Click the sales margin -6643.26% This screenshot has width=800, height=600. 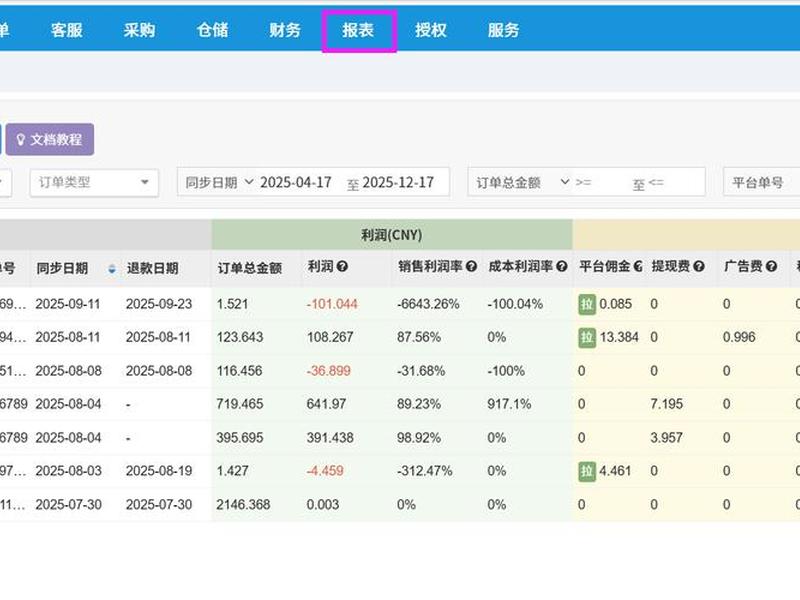428,304
